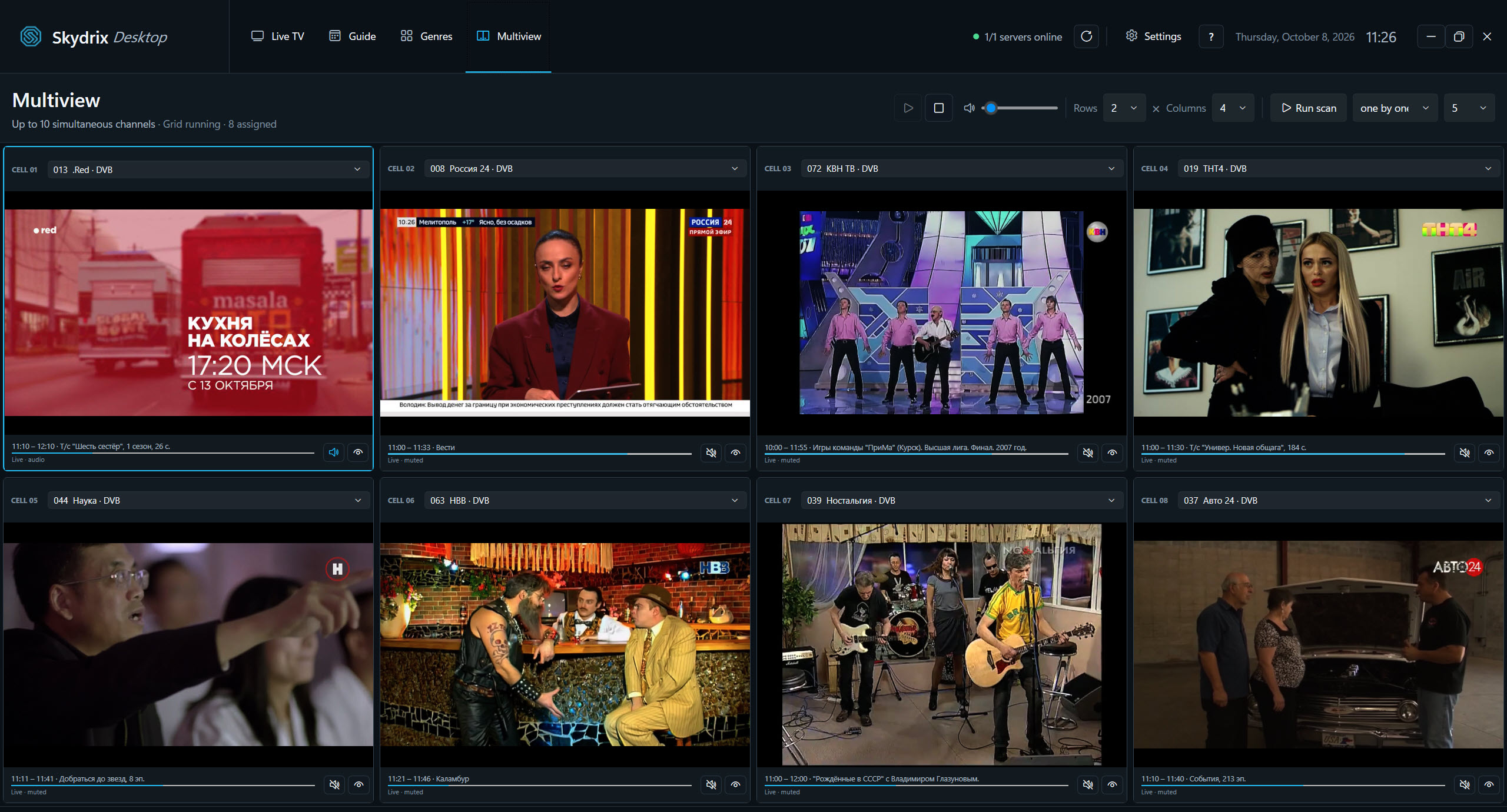
Task: Switch to the Guide tab
Action: coord(353,36)
